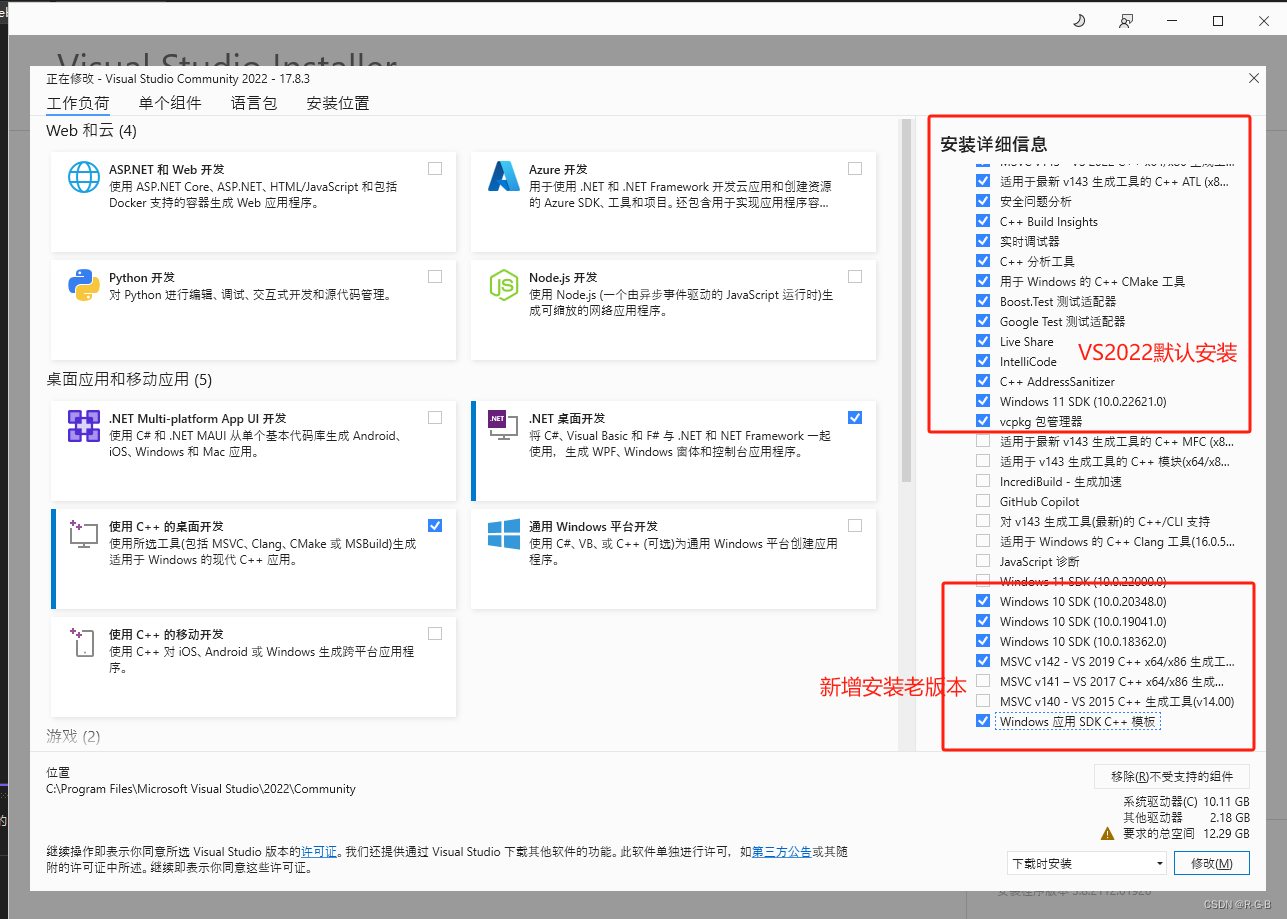The height and width of the screenshot is (919, 1287).
Task: Open the feedback icon in title bar
Action: (1126, 21)
